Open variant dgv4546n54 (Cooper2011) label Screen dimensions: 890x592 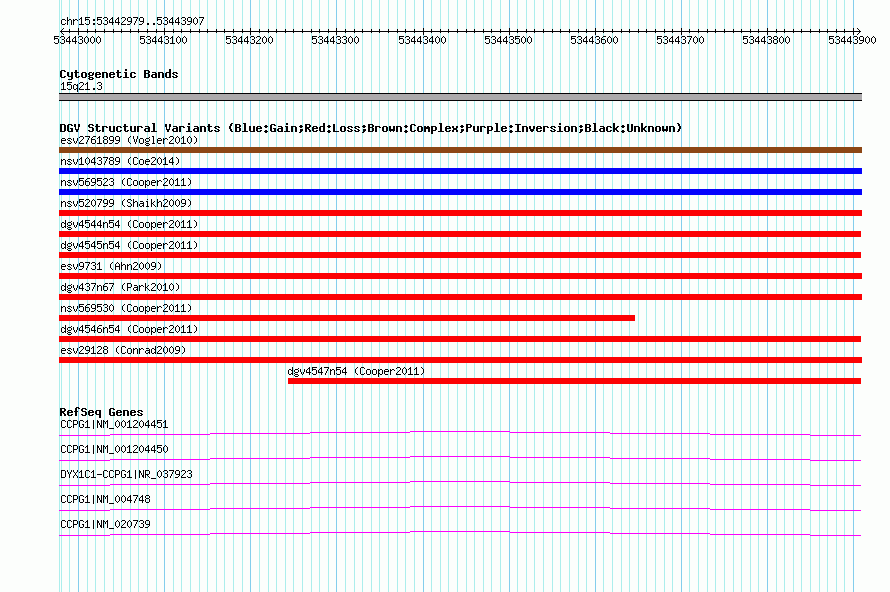click(129, 329)
